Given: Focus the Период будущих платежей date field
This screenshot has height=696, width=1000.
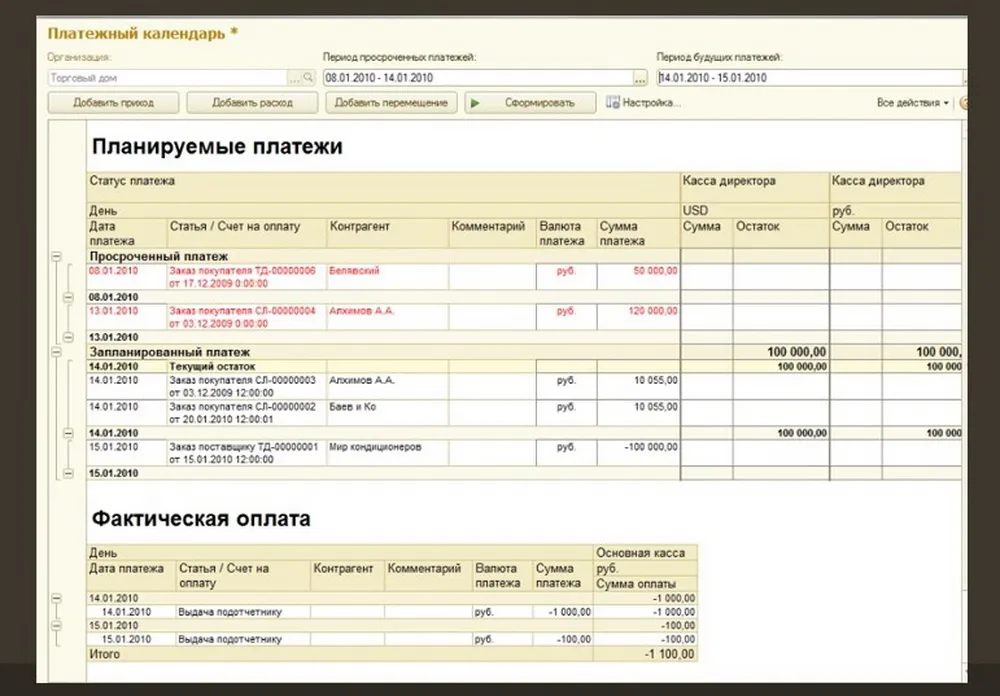Looking at the screenshot, I should [808, 78].
